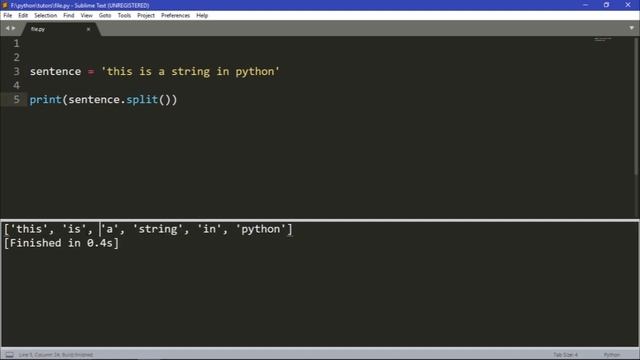The image size is (640, 360).
Task: Open the Tools menu
Action: 124,16
